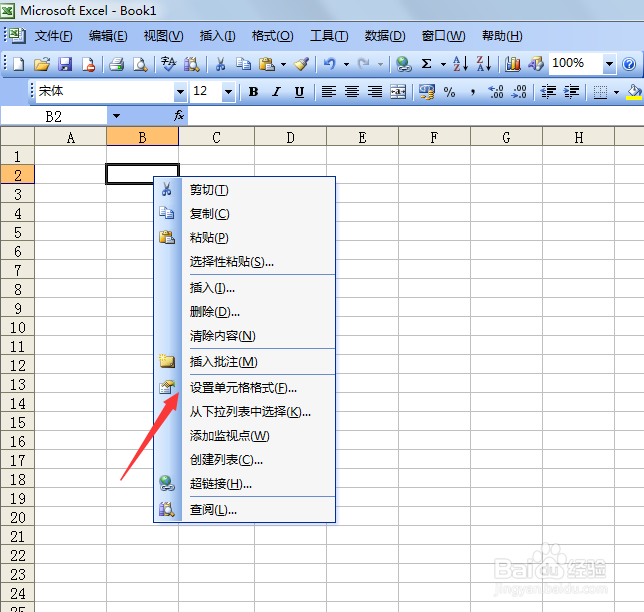Viewport: 644px width, 612px height.
Task: Expand the Borders dropdown arrow
Action: (616, 92)
